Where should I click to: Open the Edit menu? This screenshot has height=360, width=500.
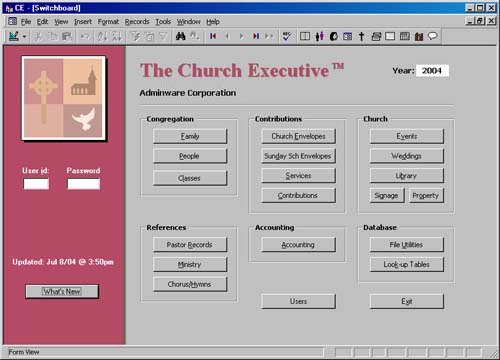click(42, 22)
